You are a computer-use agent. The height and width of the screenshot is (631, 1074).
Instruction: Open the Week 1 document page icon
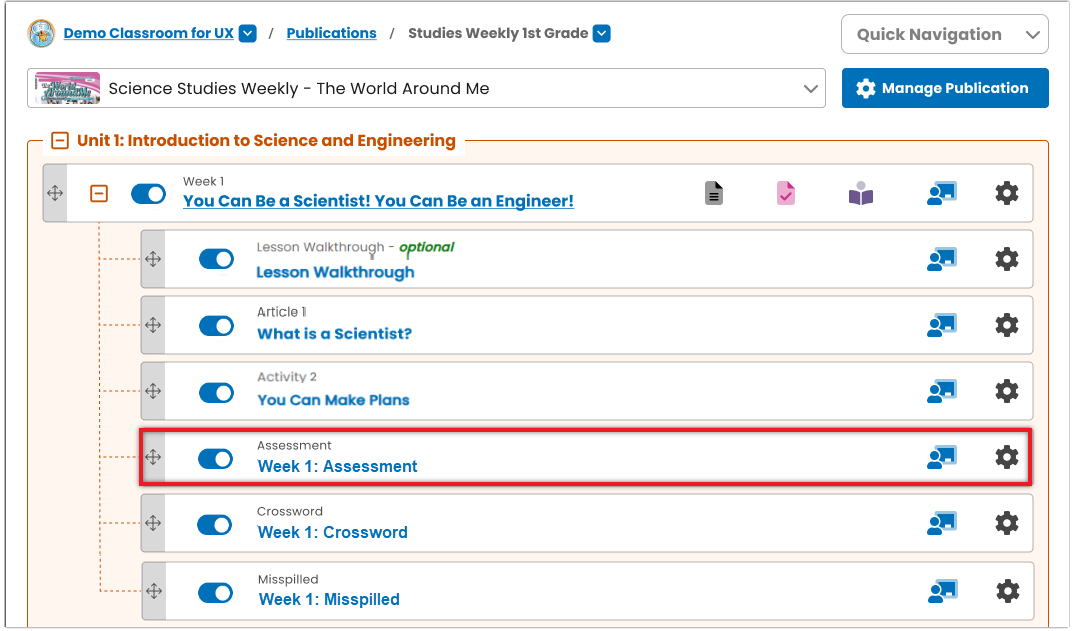[714, 194]
